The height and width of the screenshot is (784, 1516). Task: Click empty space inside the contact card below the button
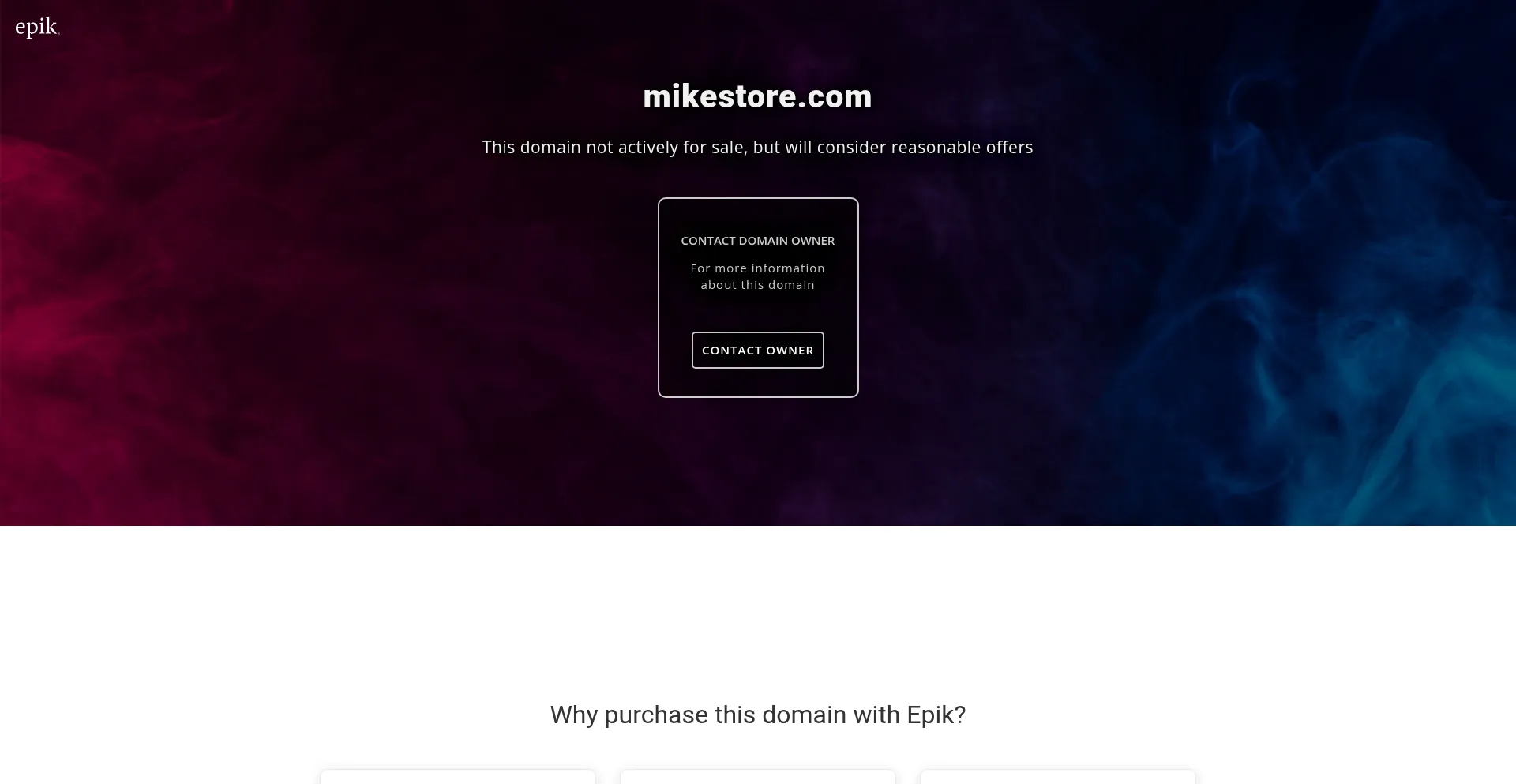tap(757, 382)
